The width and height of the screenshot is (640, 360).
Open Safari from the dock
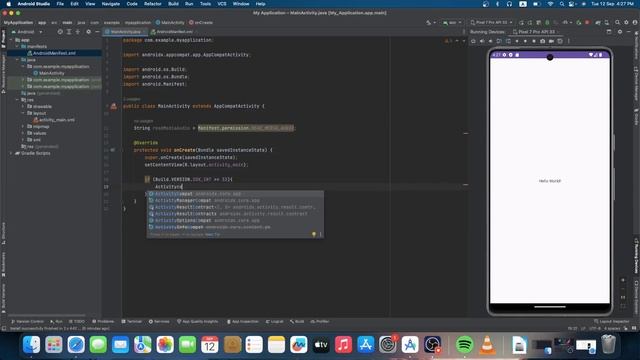[x=76, y=345]
